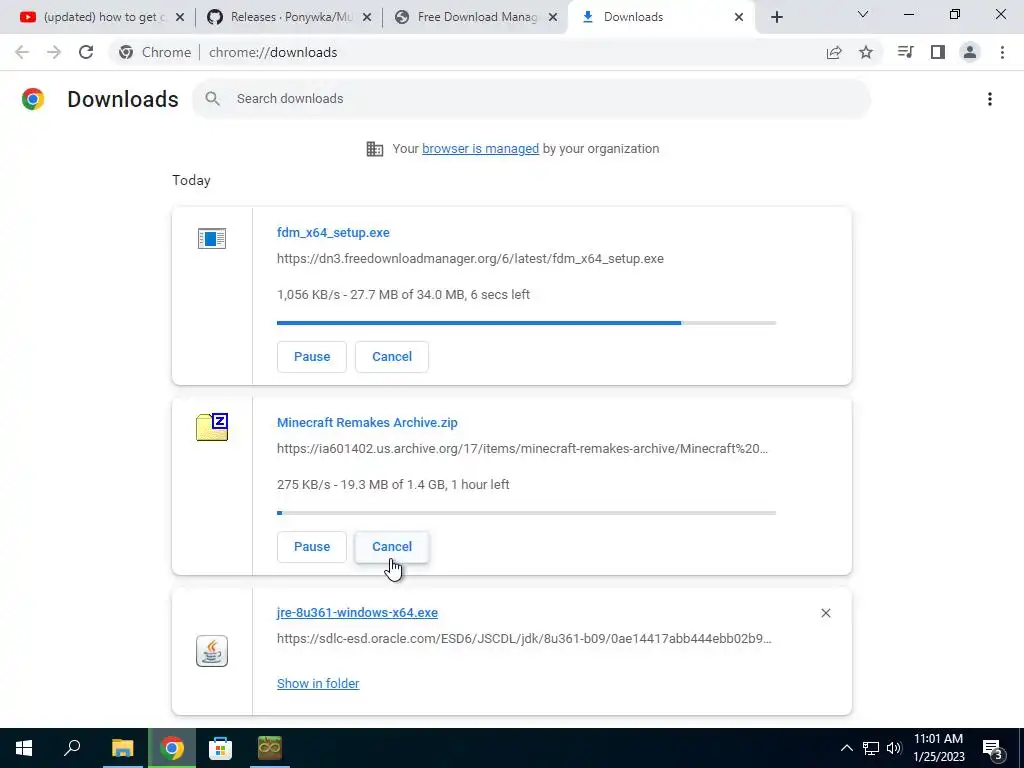Image resolution: width=1024 pixels, height=768 pixels.
Task: Cancel the fdm_x64_setup.exe download
Action: coord(392,357)
